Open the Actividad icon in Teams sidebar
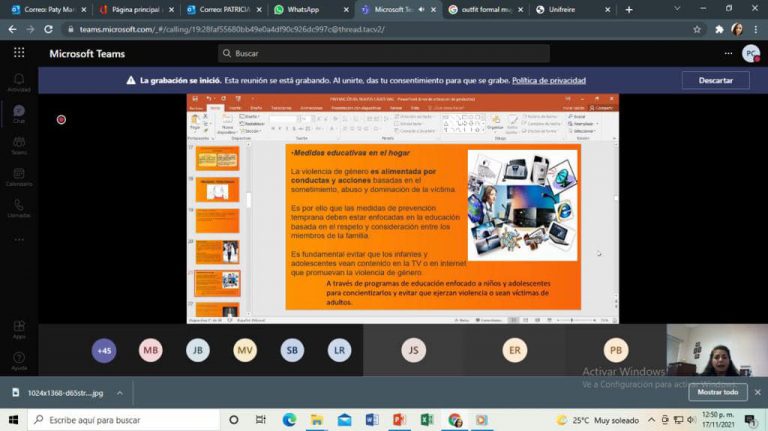This screenshot has width=768, height=431. [x=18, y=81]
